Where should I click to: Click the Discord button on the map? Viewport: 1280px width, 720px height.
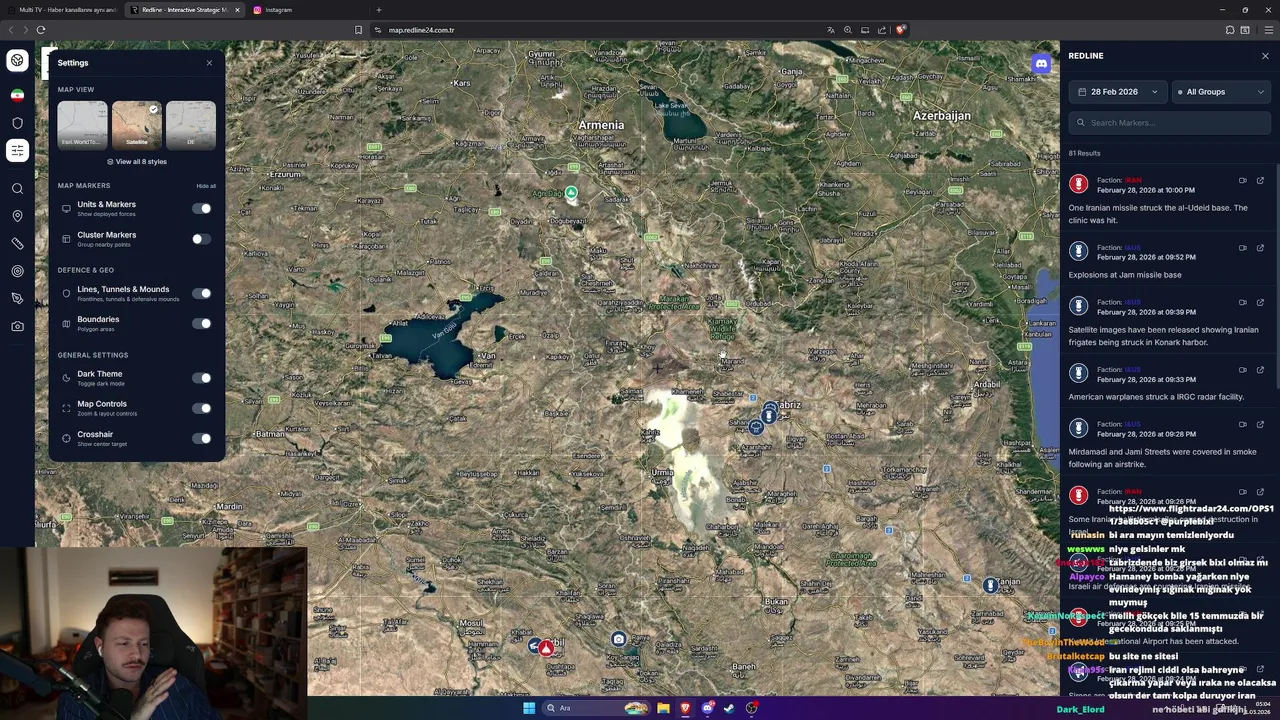(x=1041, y=64)
